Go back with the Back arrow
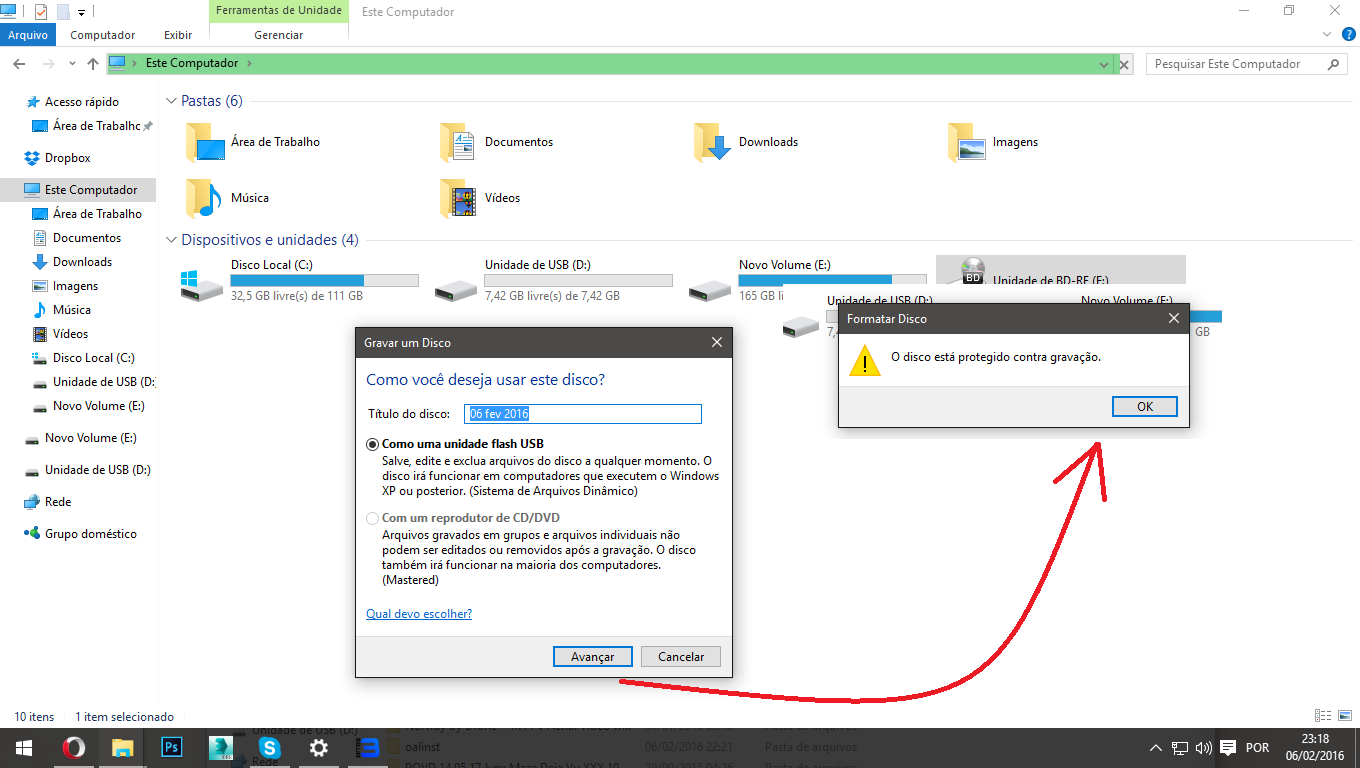The width and height of the screenshot is (1360, 768). (19, 64)
